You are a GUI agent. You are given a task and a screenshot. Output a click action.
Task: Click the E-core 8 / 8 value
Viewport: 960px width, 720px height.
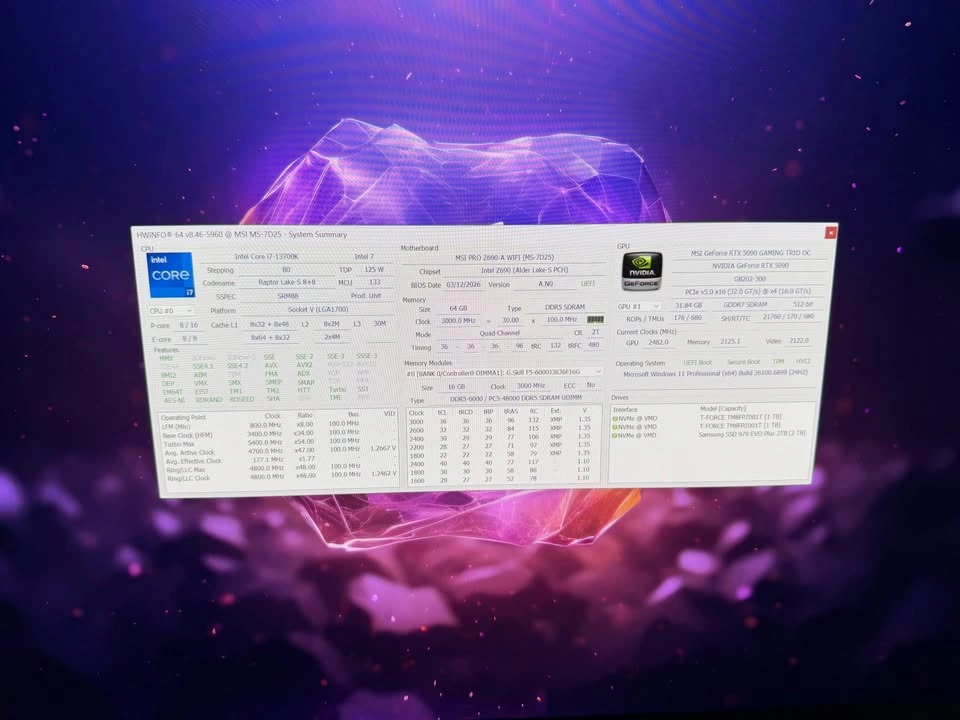190,339
